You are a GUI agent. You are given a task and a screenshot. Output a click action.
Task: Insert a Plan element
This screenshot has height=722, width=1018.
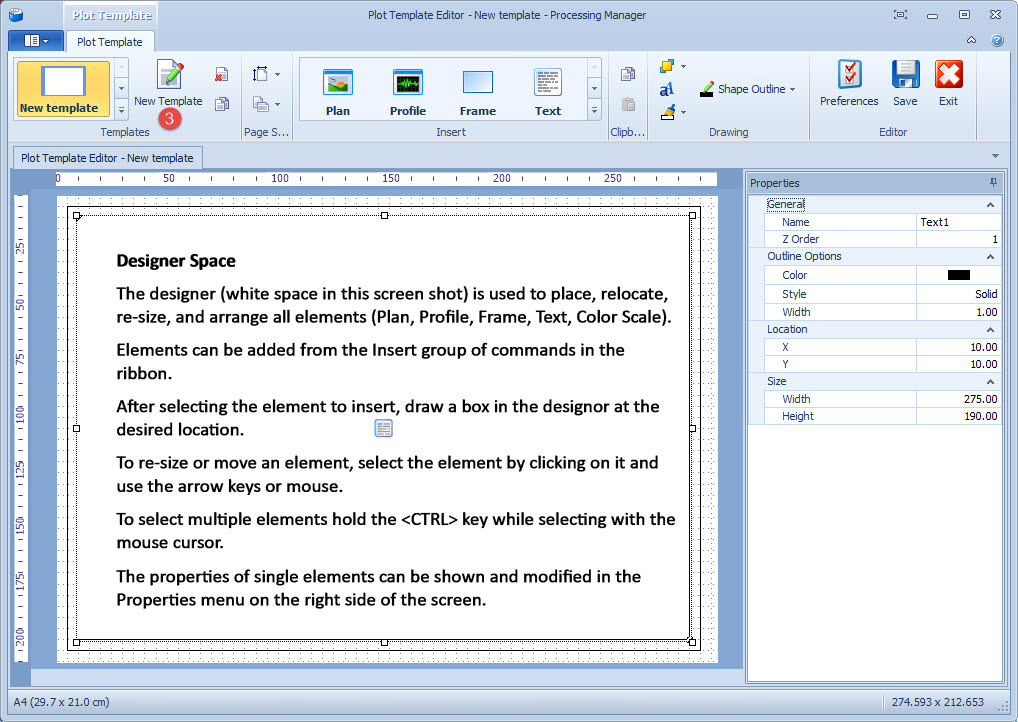[x=338, y=92]
